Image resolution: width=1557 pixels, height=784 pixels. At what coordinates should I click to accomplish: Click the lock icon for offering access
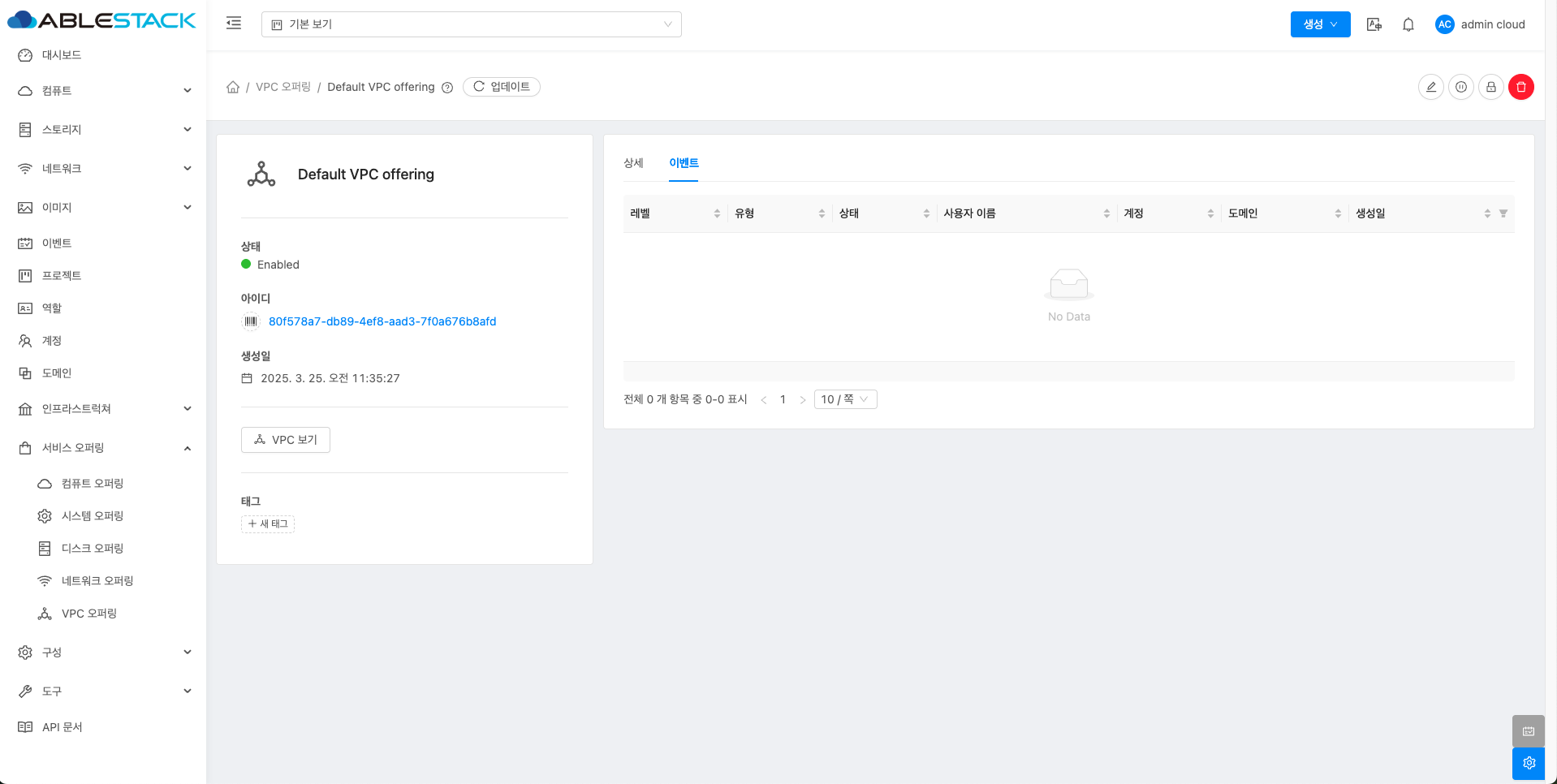tap(1490, 87)
